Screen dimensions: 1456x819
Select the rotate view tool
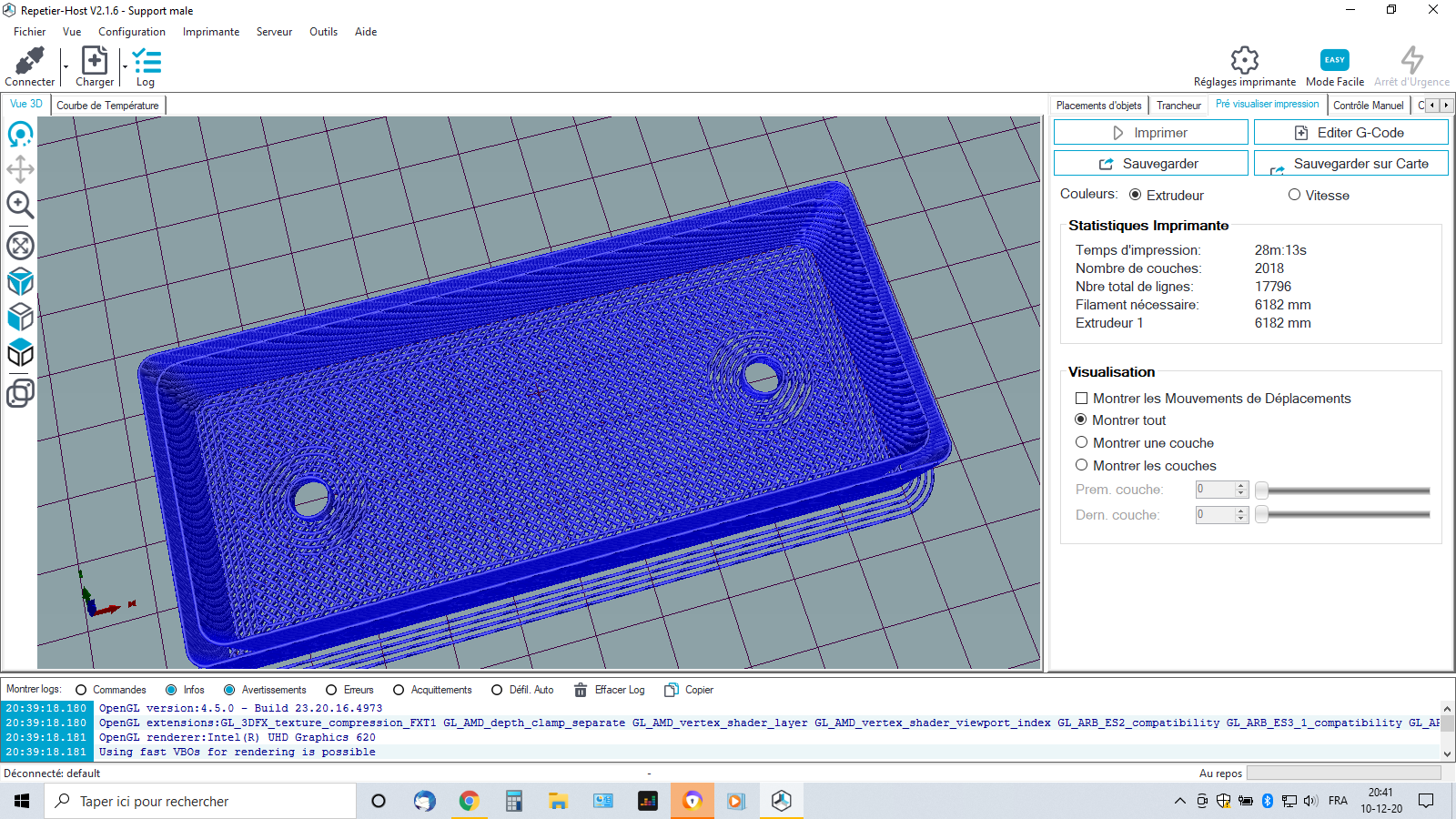pyautogui.click(x=20, y=135)
